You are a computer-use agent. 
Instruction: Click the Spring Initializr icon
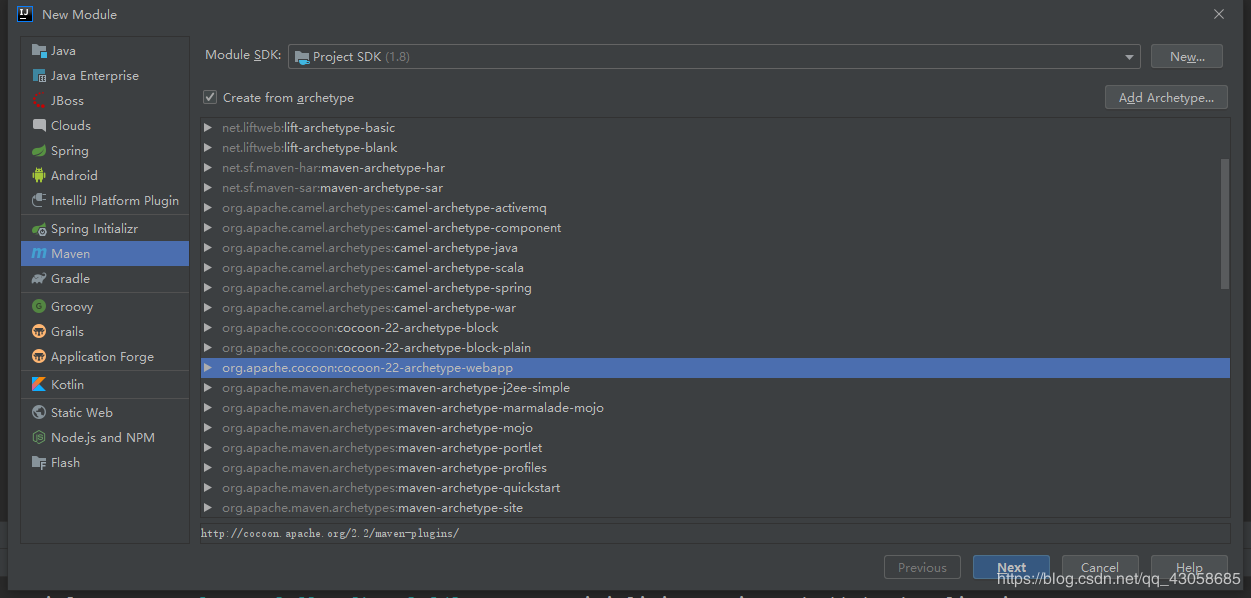click(39, 229)
